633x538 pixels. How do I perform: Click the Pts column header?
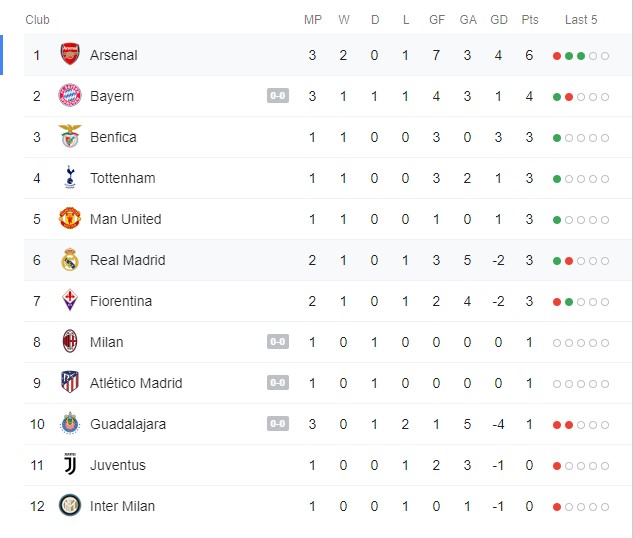point(530,19)
